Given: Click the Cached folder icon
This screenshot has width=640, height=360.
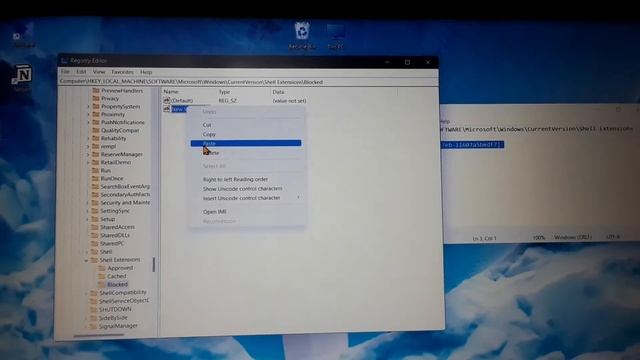Looking at the screenshot, I should pos(102,276).
